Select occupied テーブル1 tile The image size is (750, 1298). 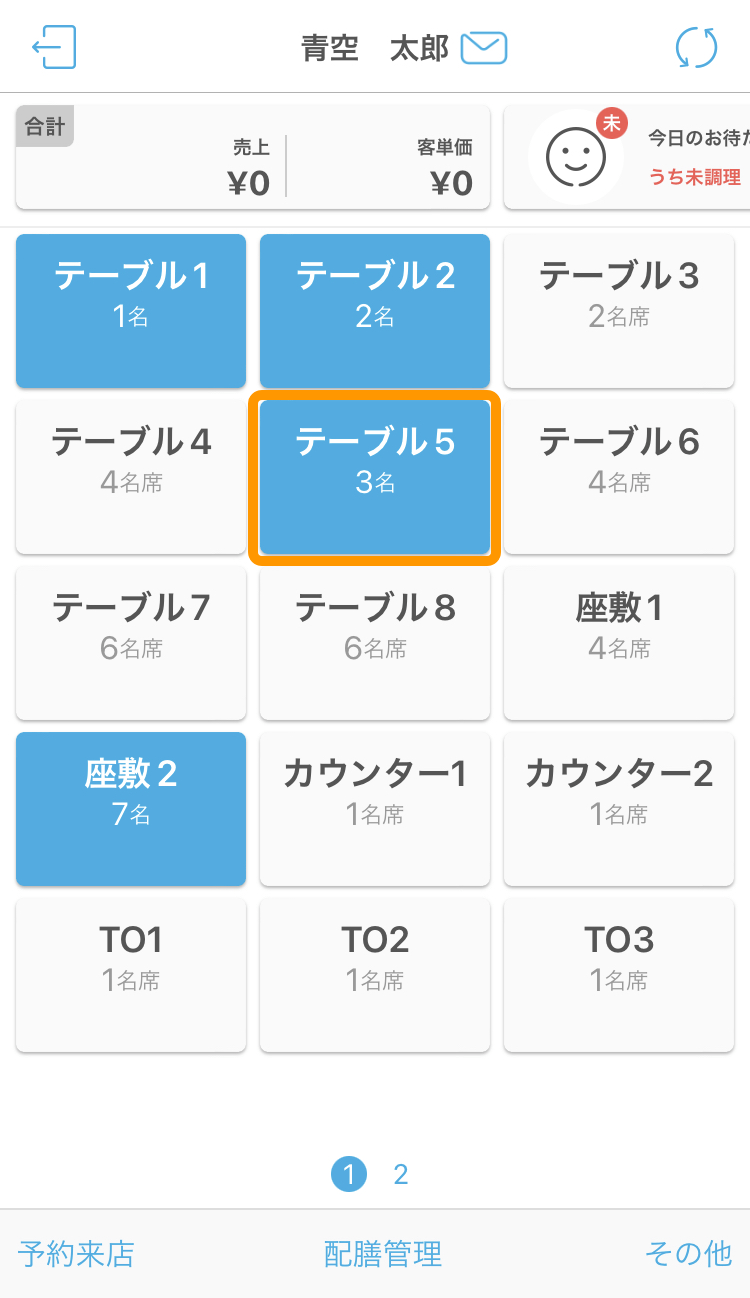pos(131,311)
